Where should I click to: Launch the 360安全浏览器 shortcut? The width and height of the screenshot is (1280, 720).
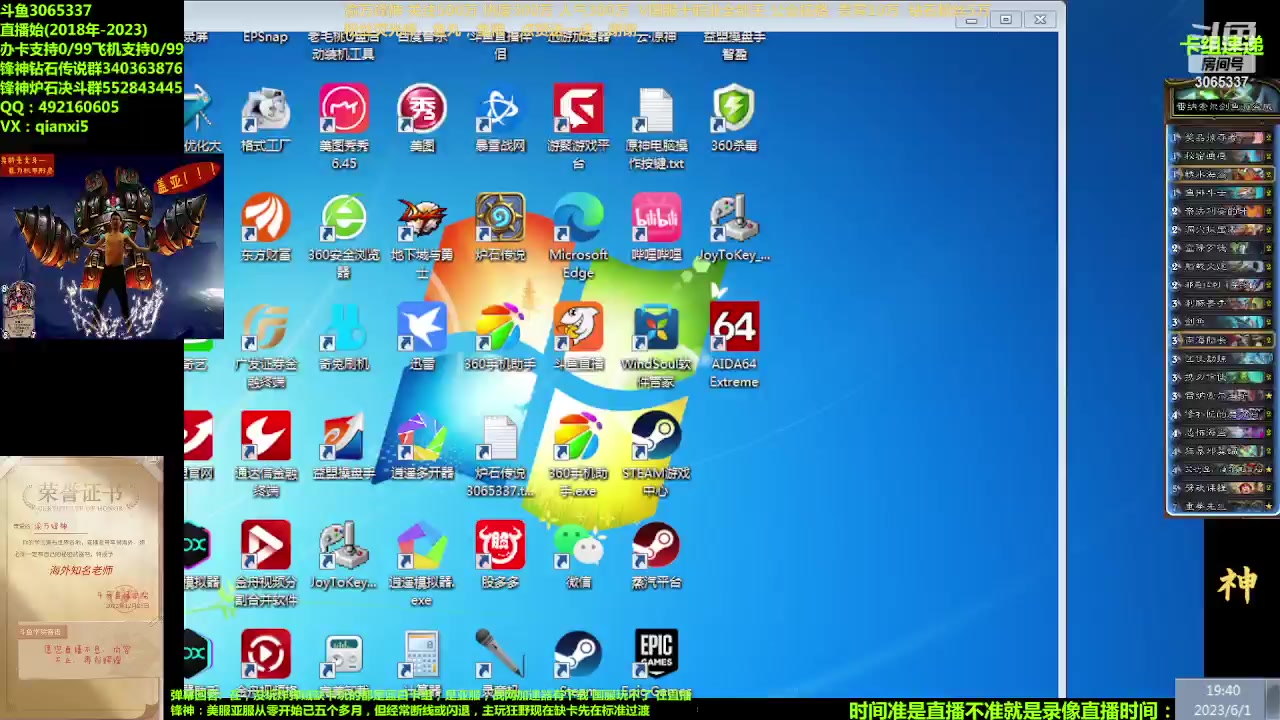344,236
